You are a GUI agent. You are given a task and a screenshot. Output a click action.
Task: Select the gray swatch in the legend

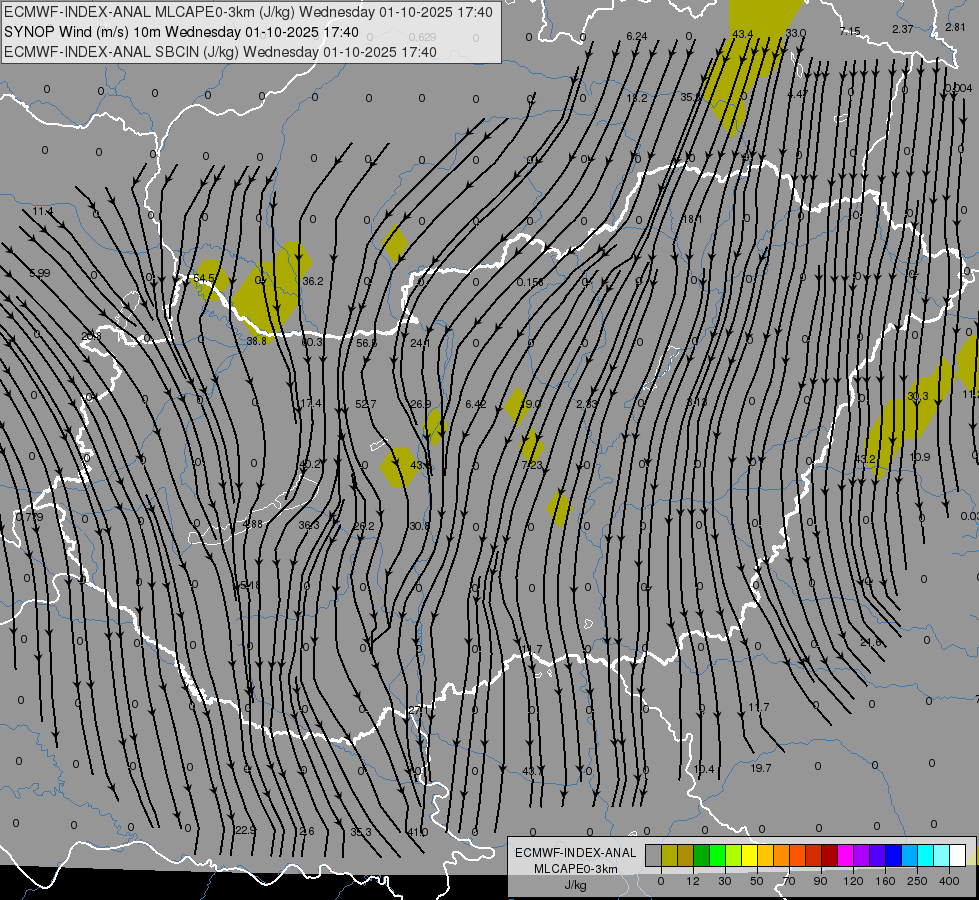(653, 855)
